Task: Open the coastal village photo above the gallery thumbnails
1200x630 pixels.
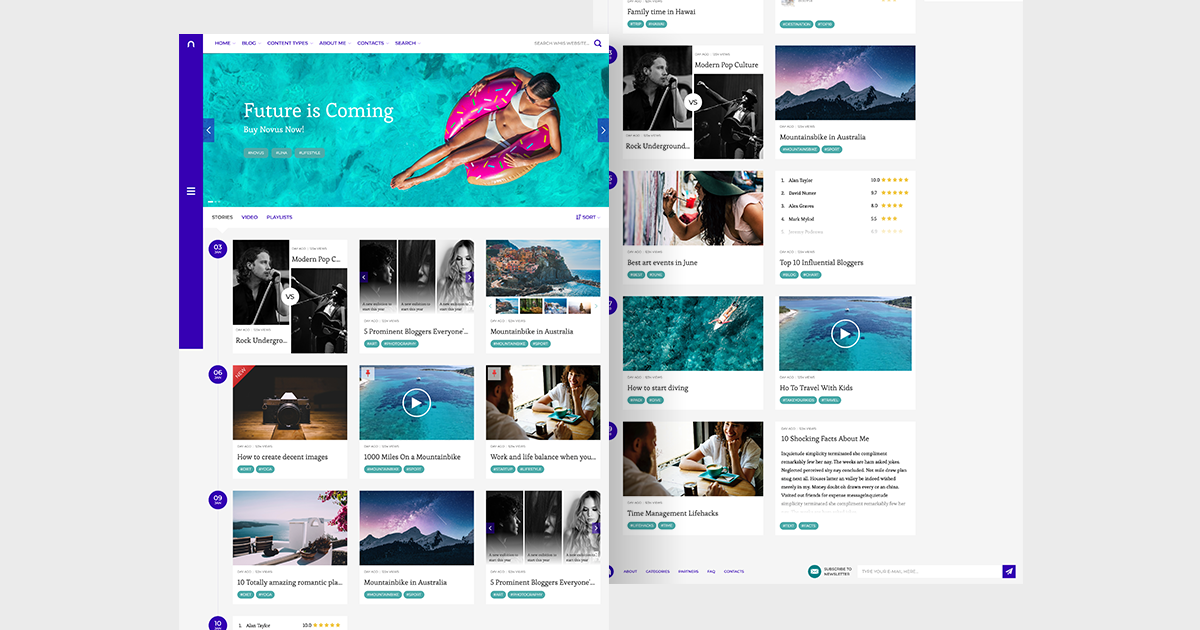Action: 543,268
